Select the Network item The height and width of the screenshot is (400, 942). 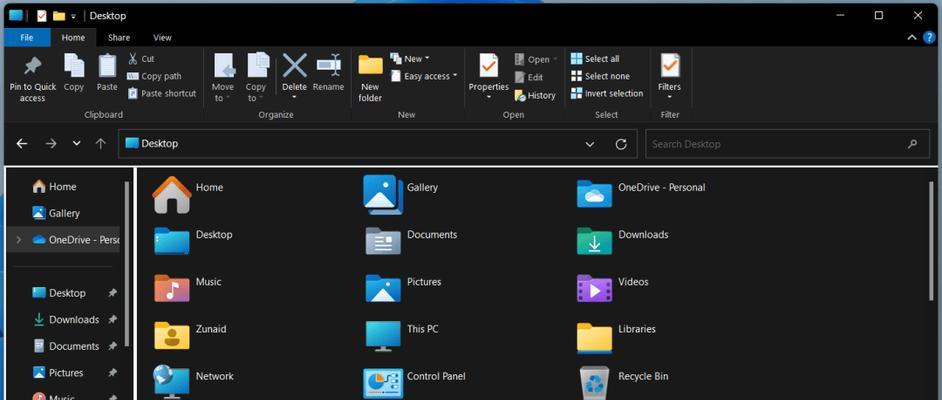193,381
